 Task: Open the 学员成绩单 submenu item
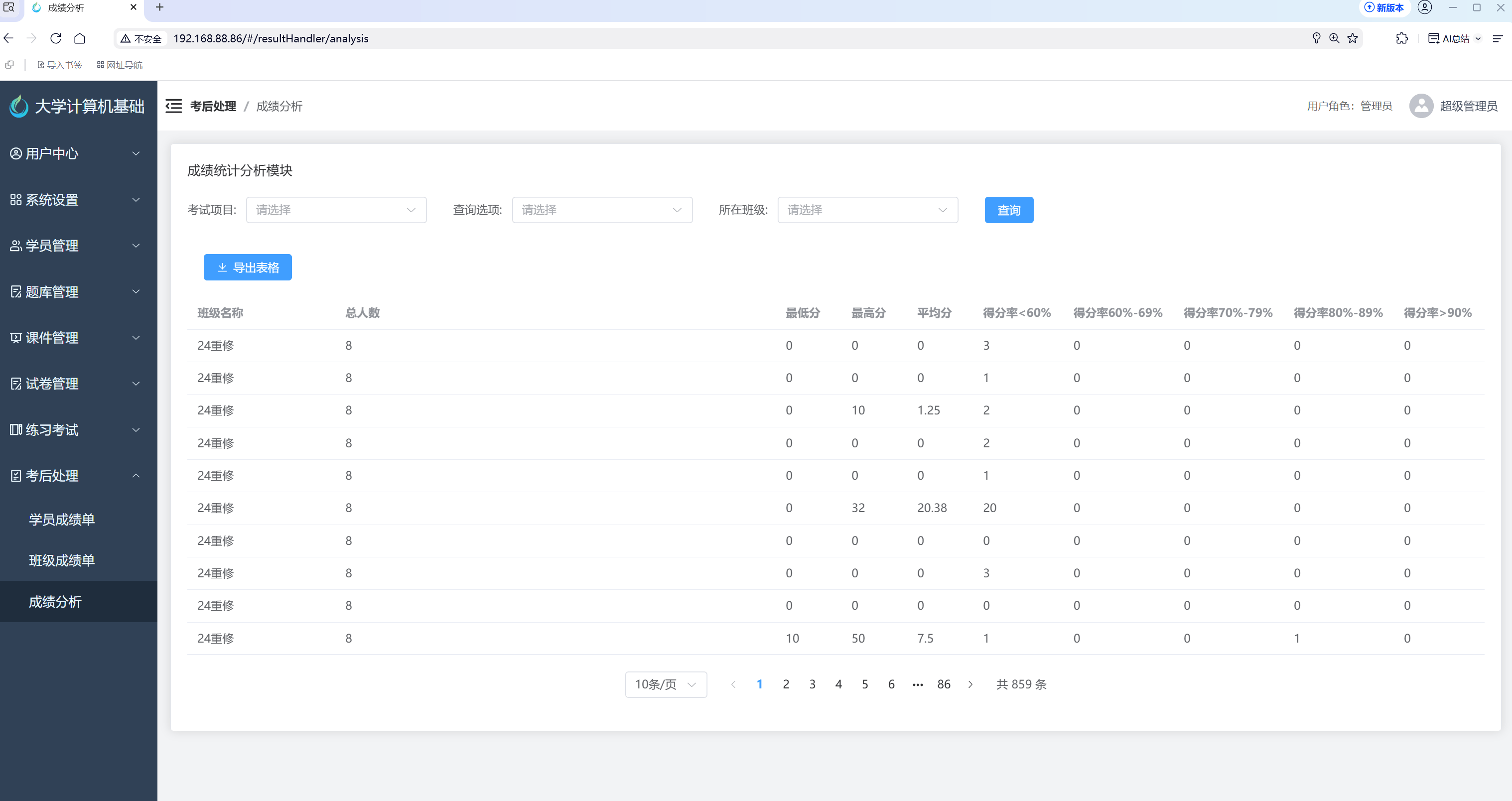coord(62,520)
